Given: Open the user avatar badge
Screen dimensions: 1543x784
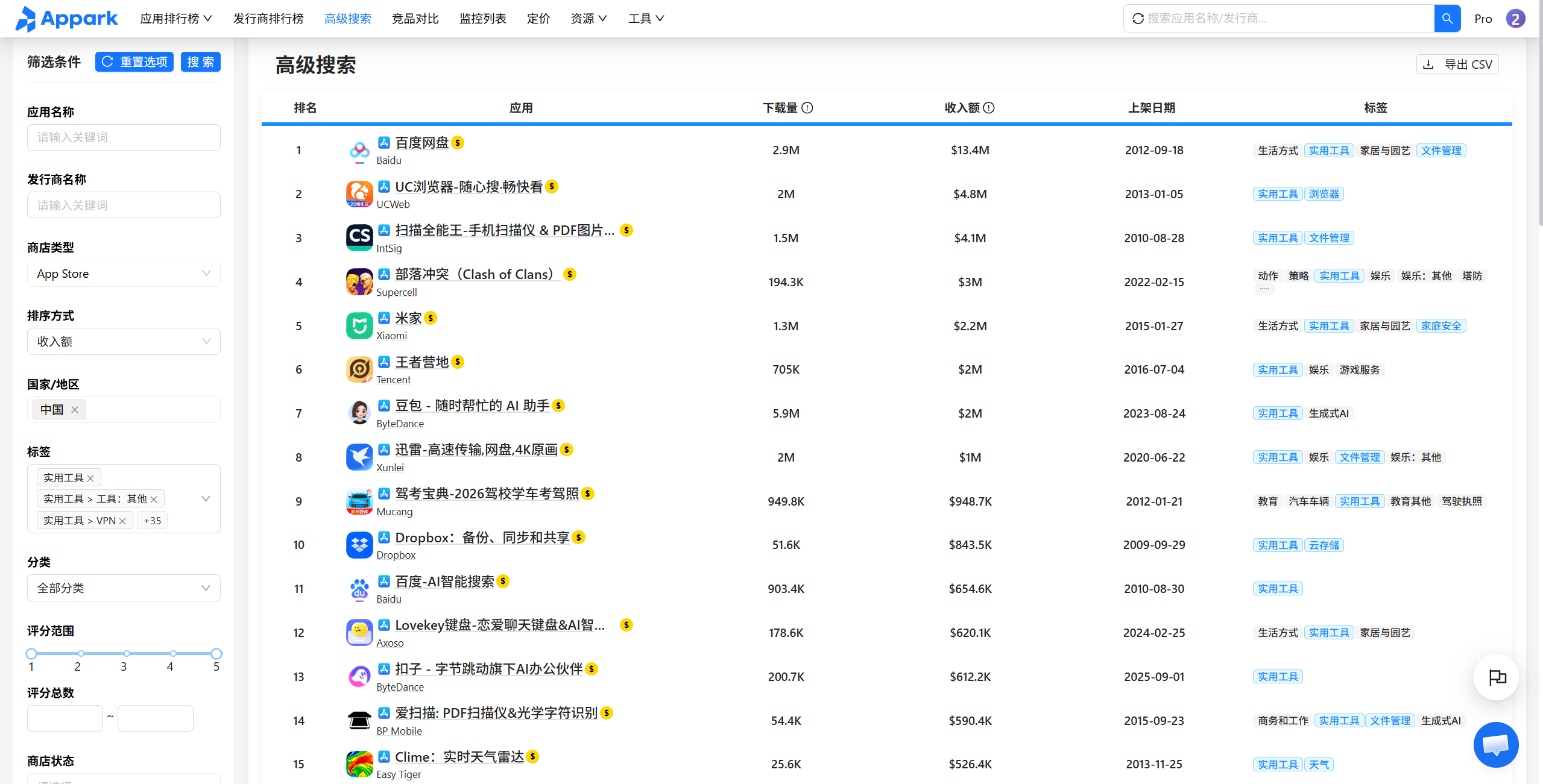Looking at the screenshot, I should (1515, 19).
